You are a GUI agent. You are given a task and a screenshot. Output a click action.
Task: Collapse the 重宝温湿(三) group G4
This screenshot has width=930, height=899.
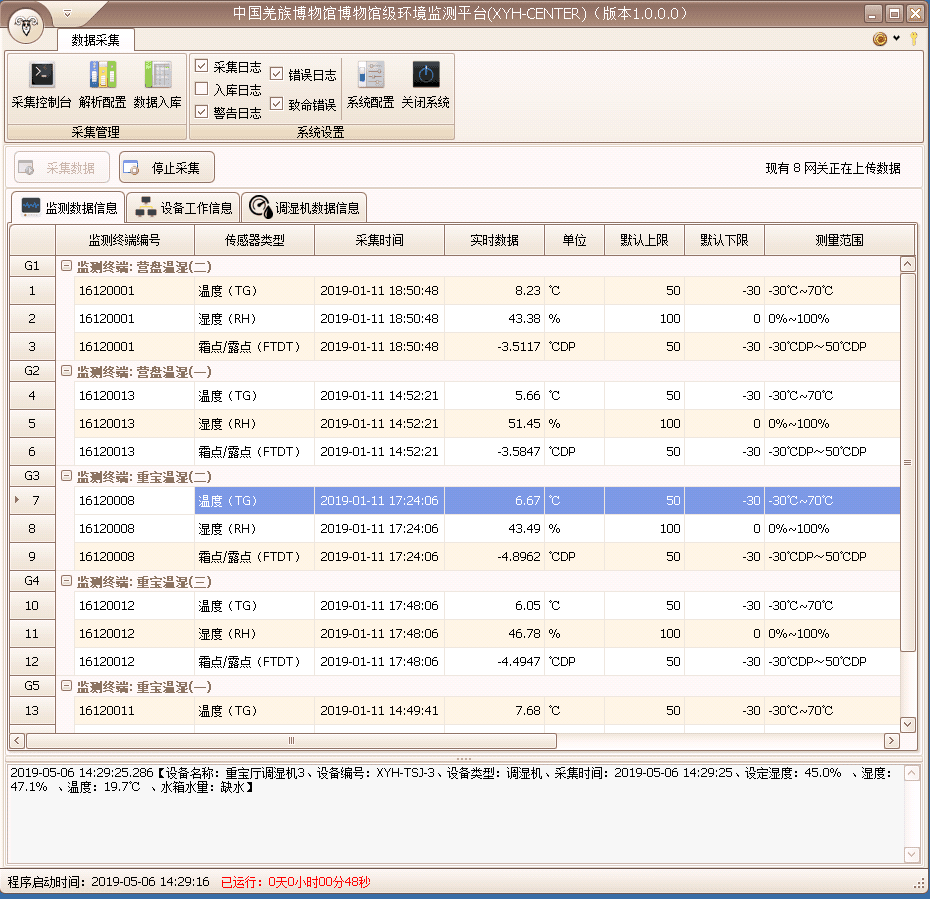pos(66,581)
